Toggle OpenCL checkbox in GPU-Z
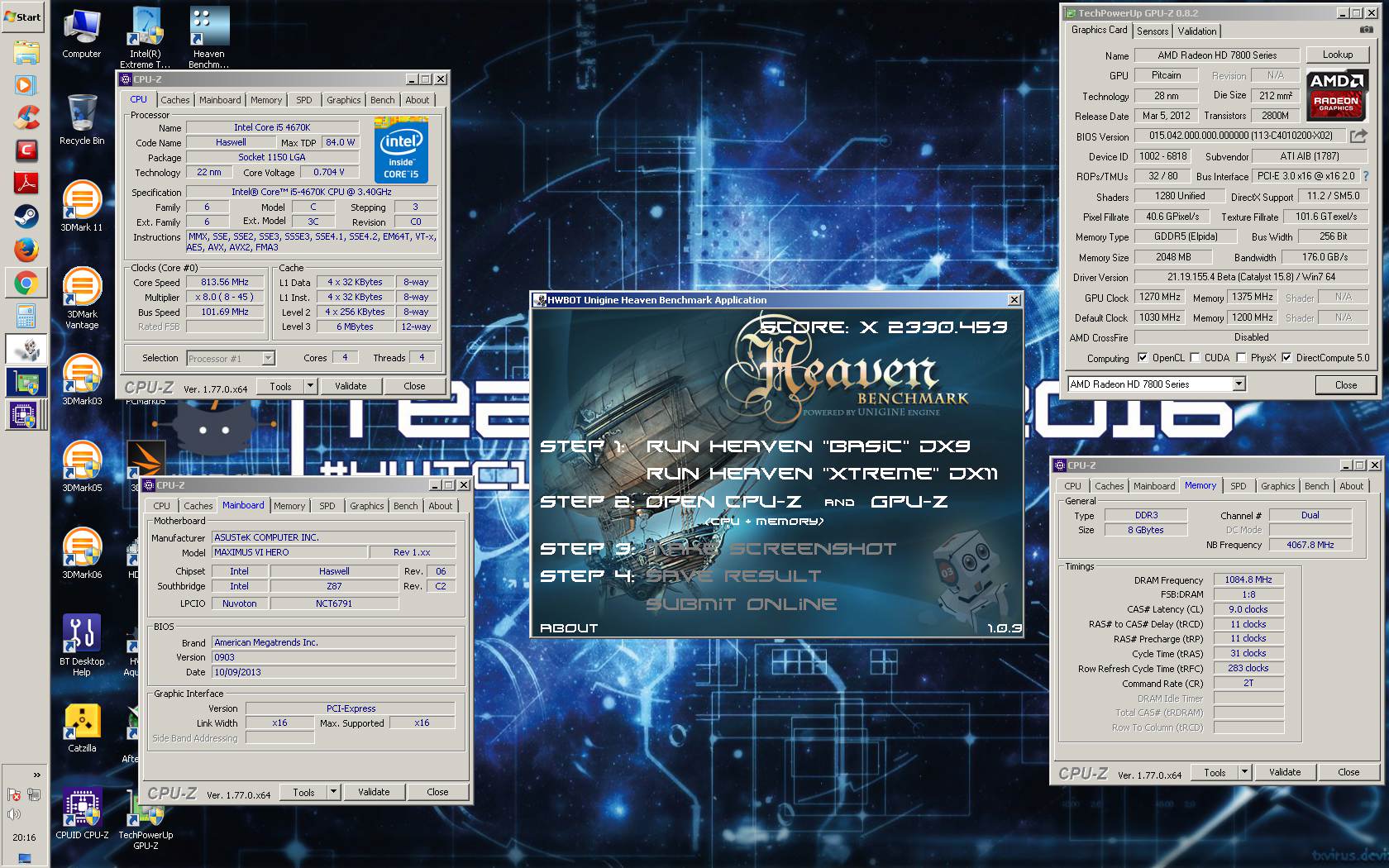This screenshot has height=868, width=1389. point(1143,358)
